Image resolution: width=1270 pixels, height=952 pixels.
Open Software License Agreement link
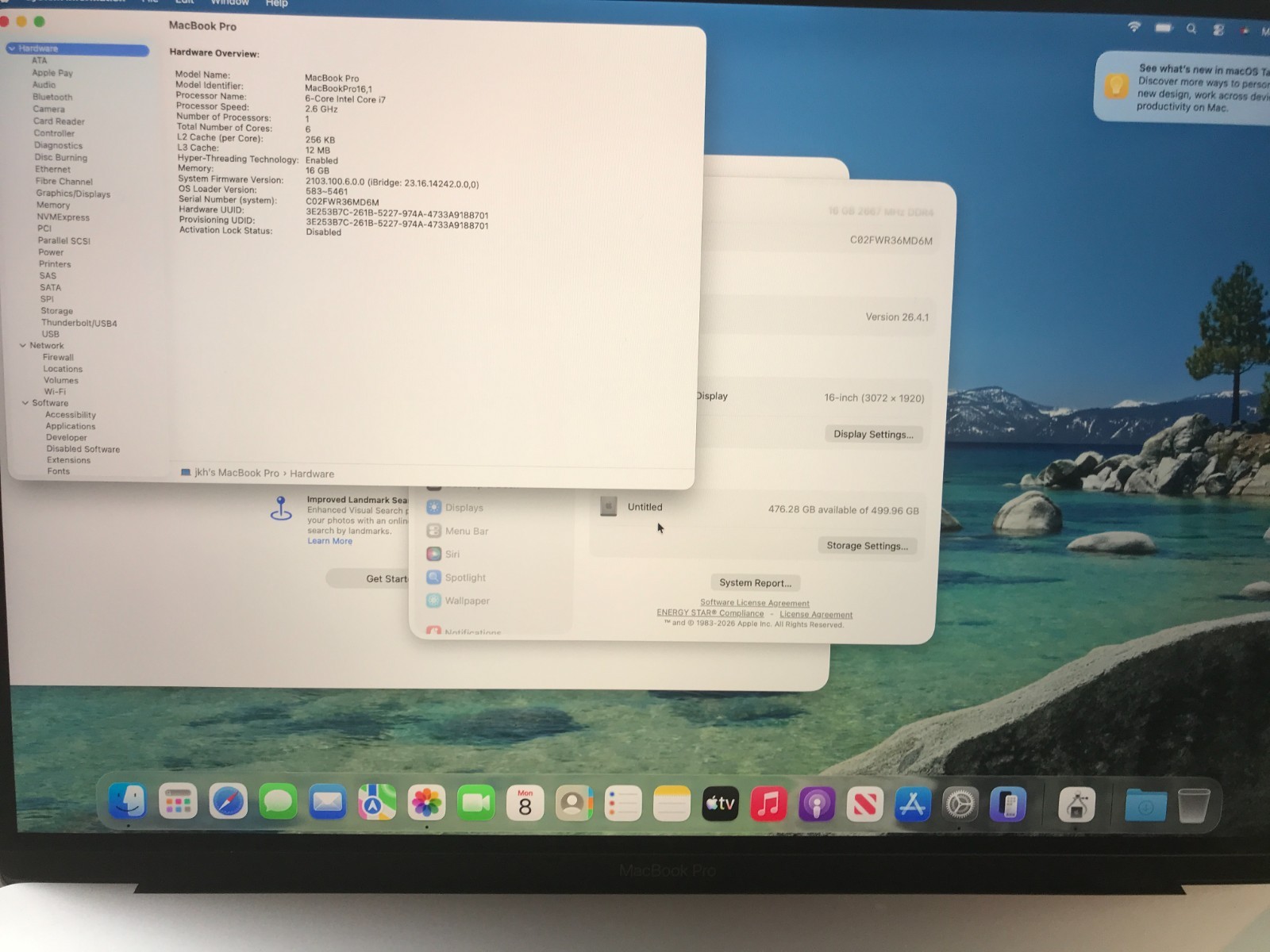point(754,603)
